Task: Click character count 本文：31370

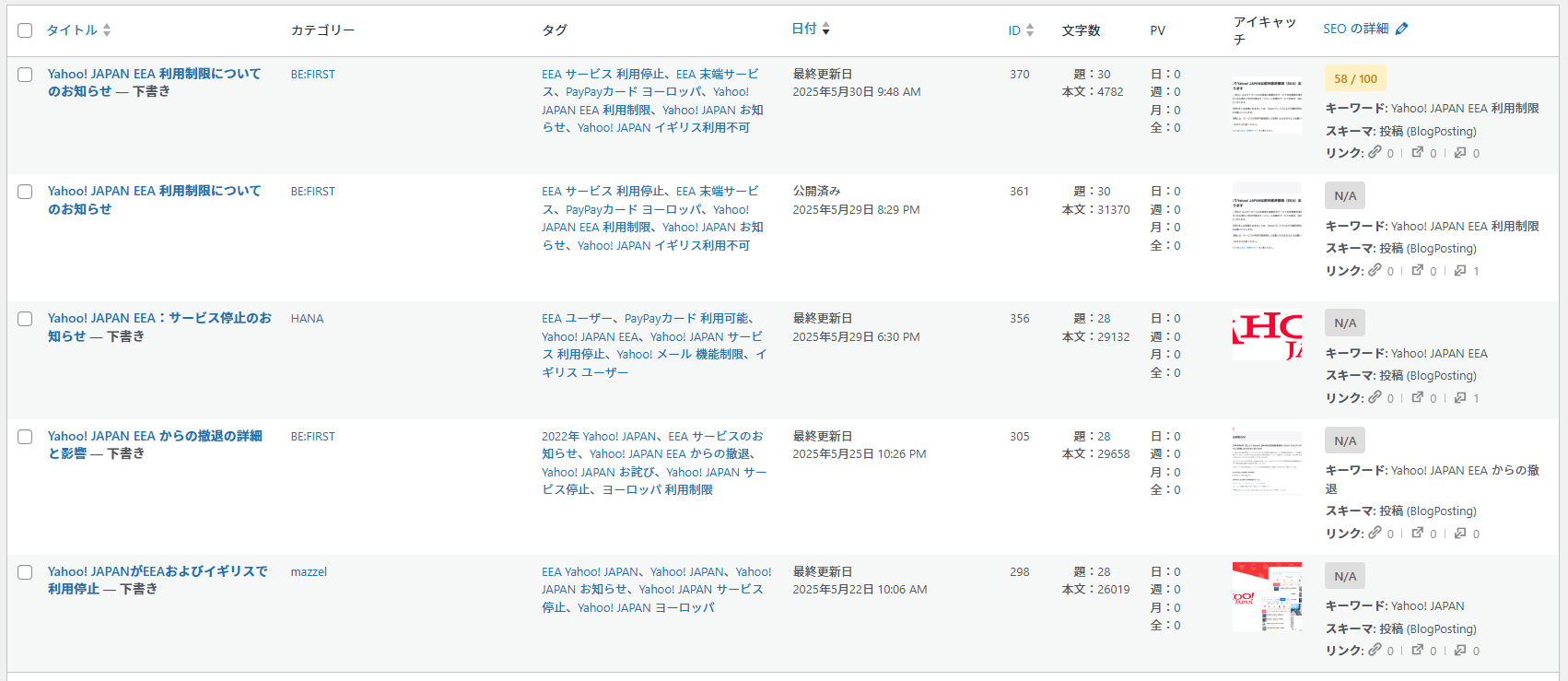Action: pos(1096,210)
